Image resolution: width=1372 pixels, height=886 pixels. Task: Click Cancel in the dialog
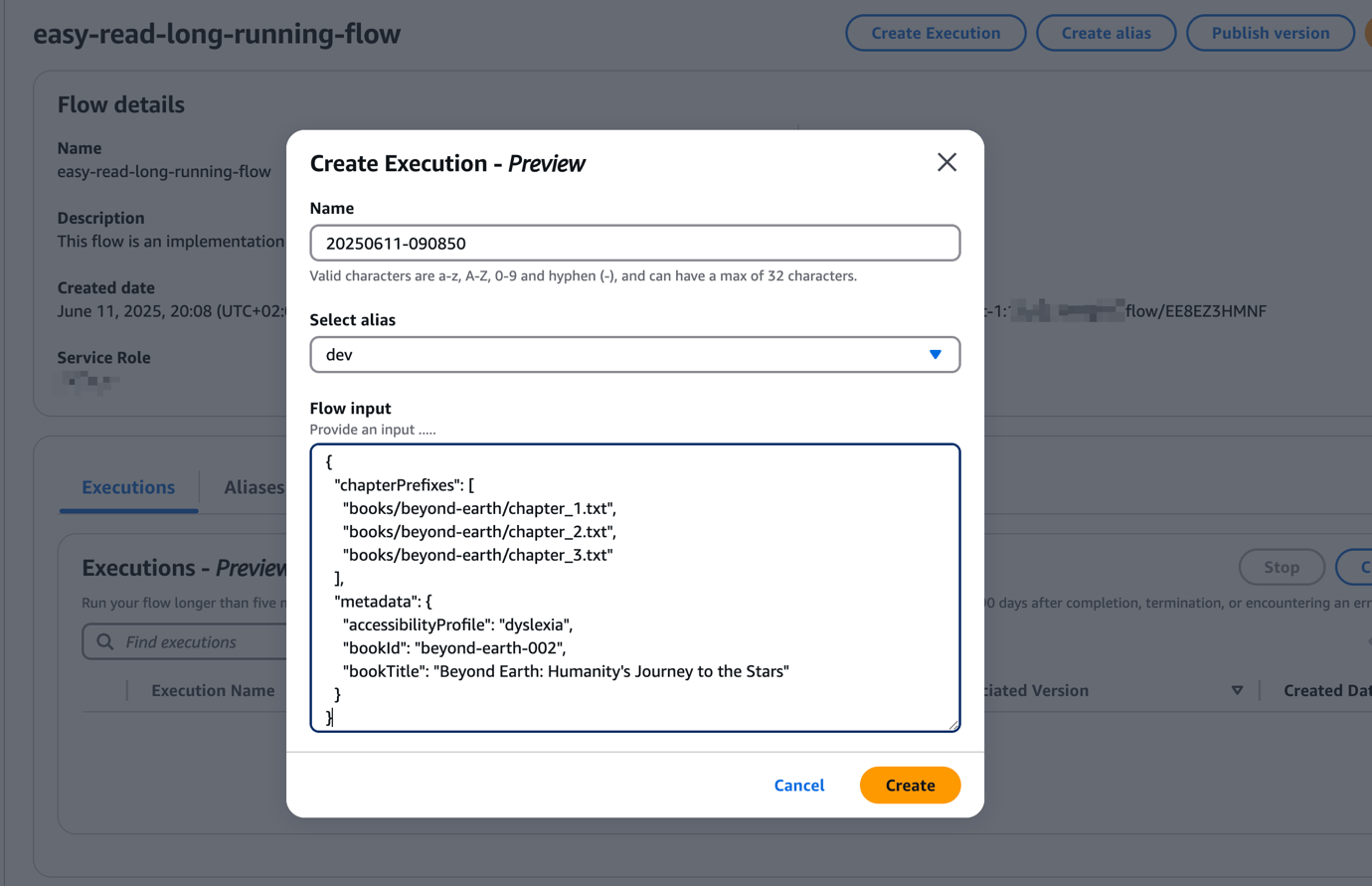798,785
